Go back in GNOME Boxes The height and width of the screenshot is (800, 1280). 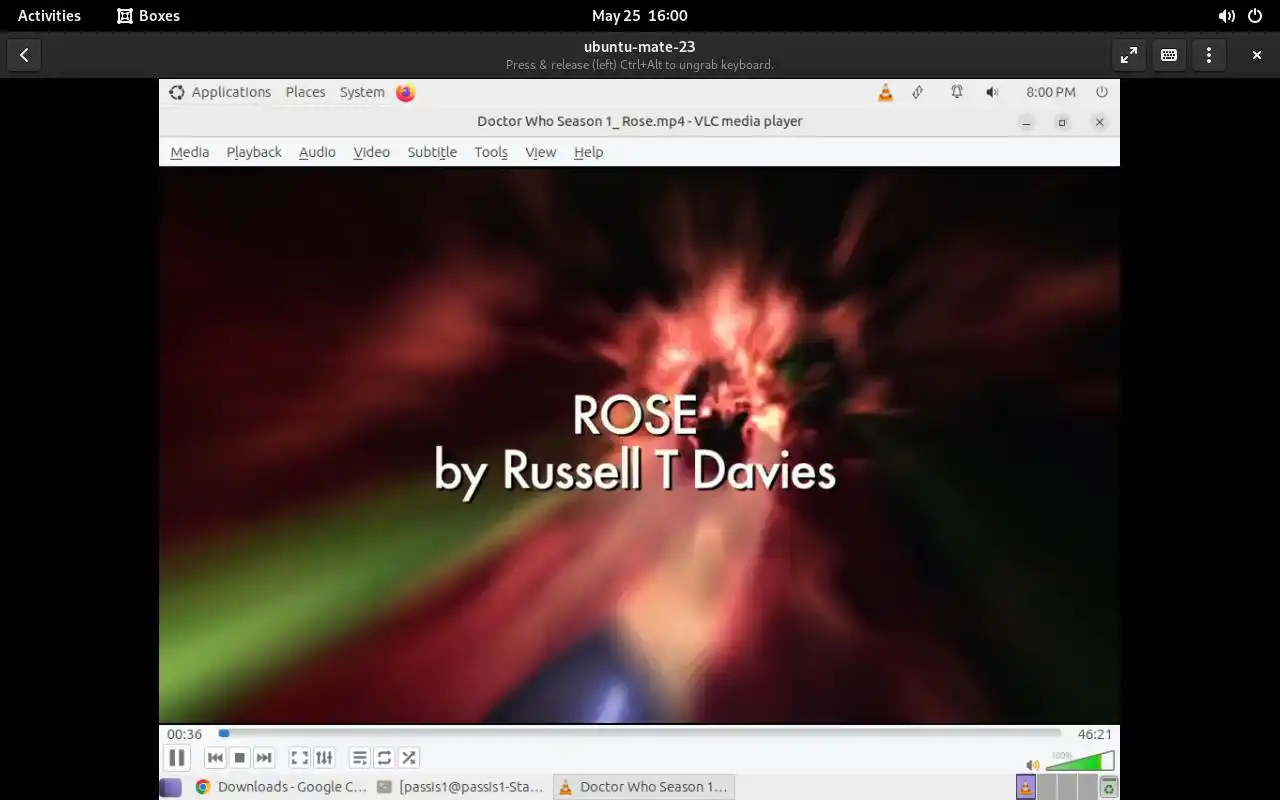pos(24,55)
